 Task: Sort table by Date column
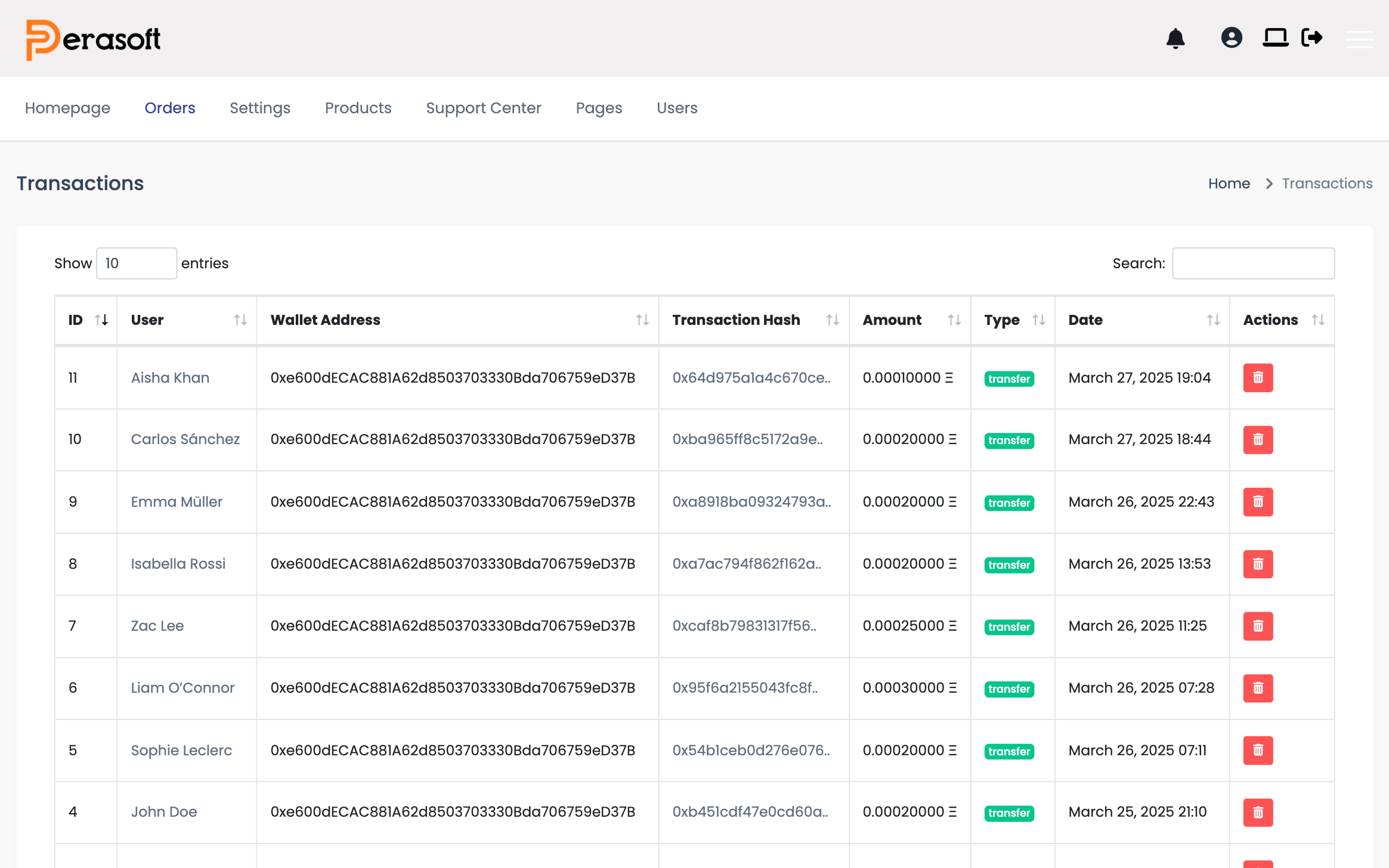click(x=1142, y=320)
